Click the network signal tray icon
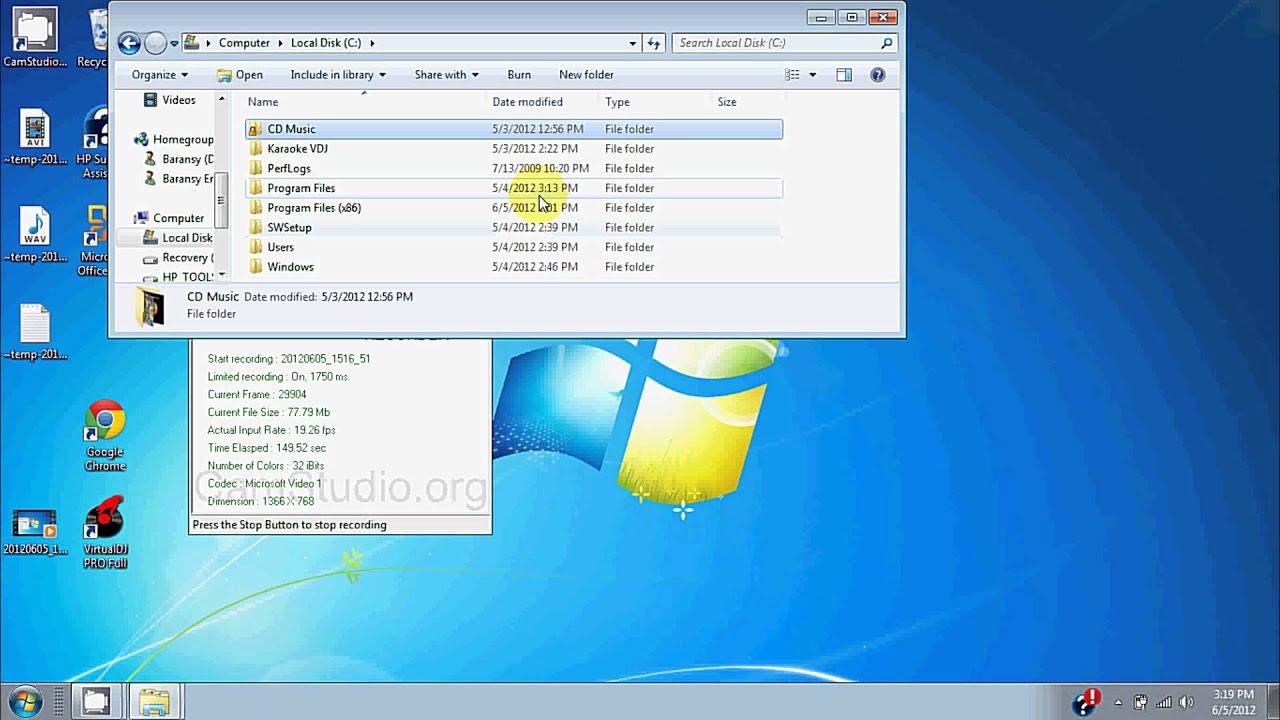The width and height of the screenshot is (1280, 720). tap(1164, 702)
